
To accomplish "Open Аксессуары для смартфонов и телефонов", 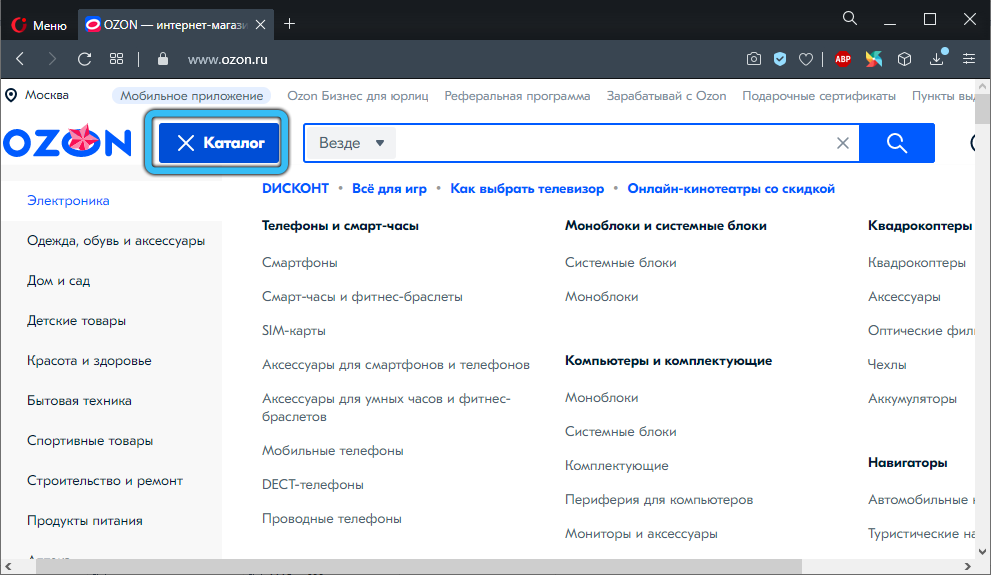I will click(396, 365).
